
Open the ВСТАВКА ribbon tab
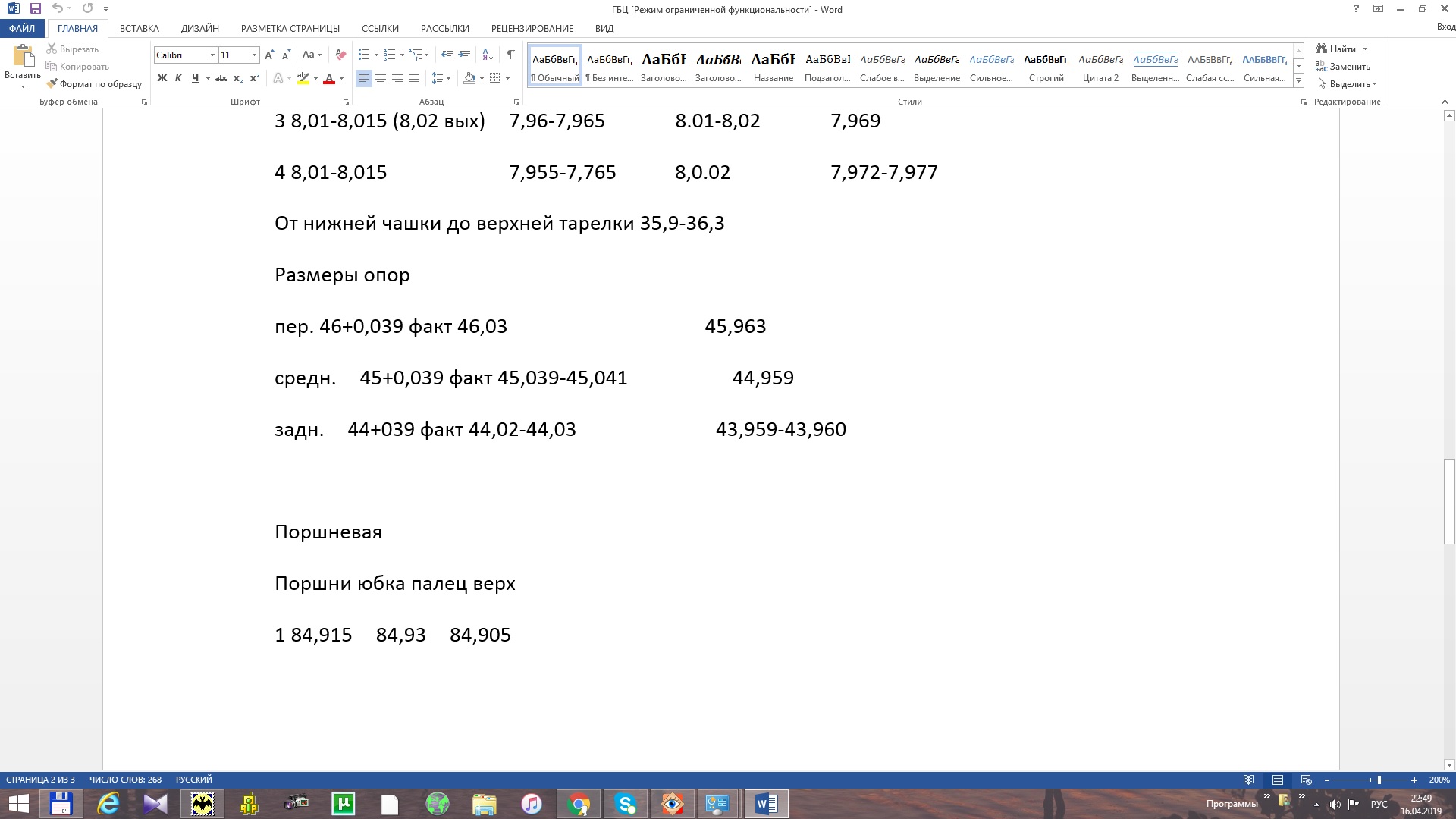coord(139,28)
